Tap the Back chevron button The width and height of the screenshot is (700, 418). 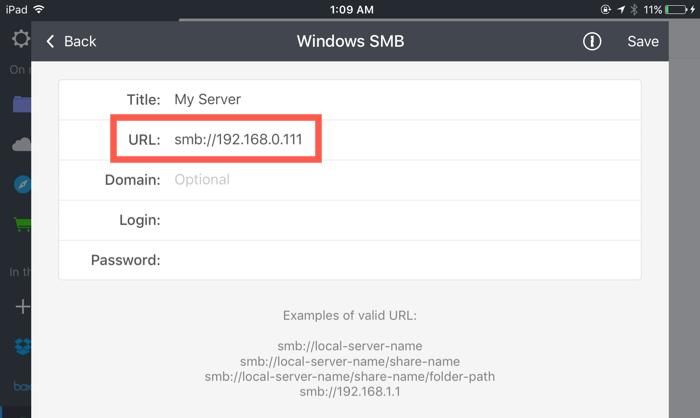[70, 41]
